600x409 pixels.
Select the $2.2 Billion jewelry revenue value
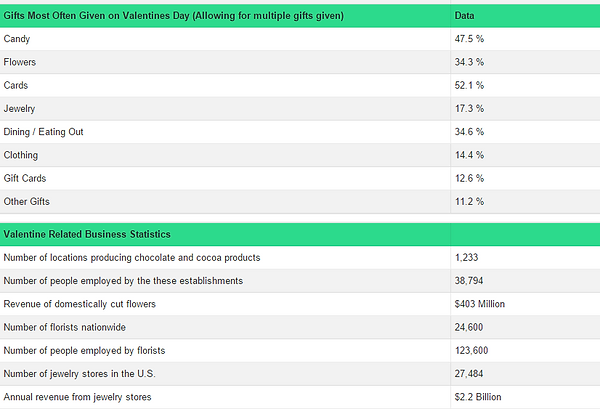click(478, 397)
